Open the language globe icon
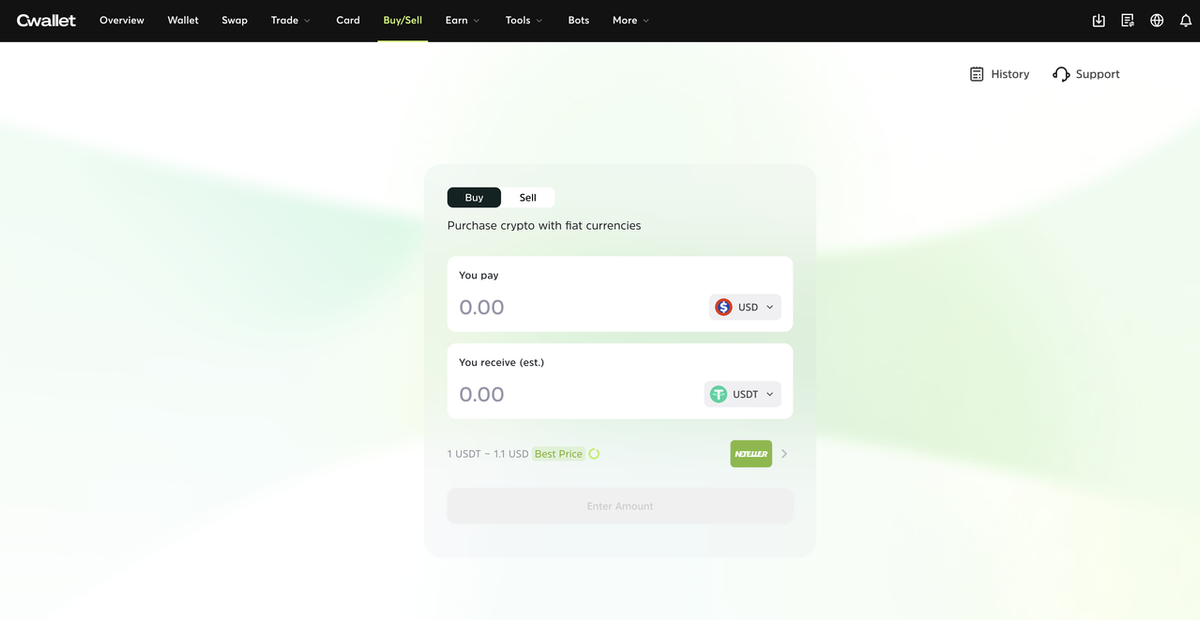 1157,20
